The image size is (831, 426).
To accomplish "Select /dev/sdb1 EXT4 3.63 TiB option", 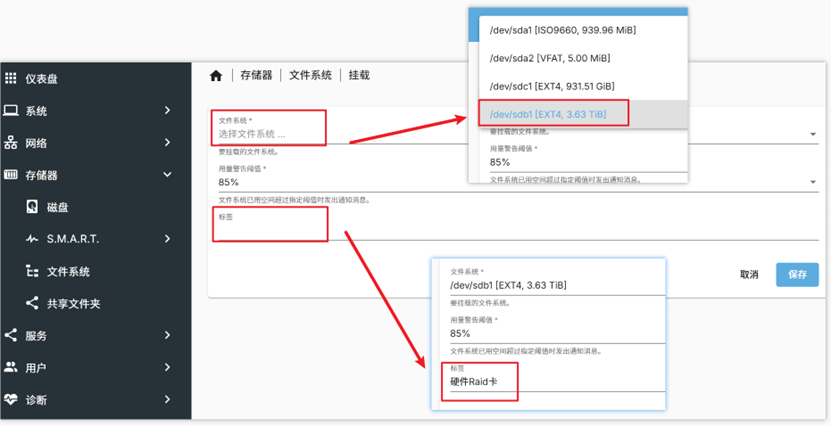I will coord(548,115).
